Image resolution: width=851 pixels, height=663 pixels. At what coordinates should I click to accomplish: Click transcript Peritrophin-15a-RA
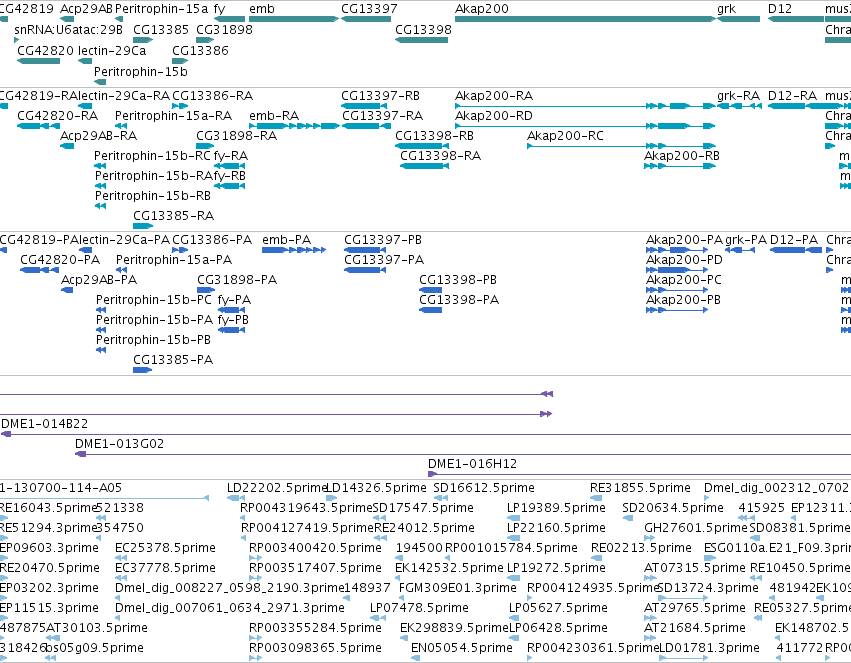pos(173,116)
